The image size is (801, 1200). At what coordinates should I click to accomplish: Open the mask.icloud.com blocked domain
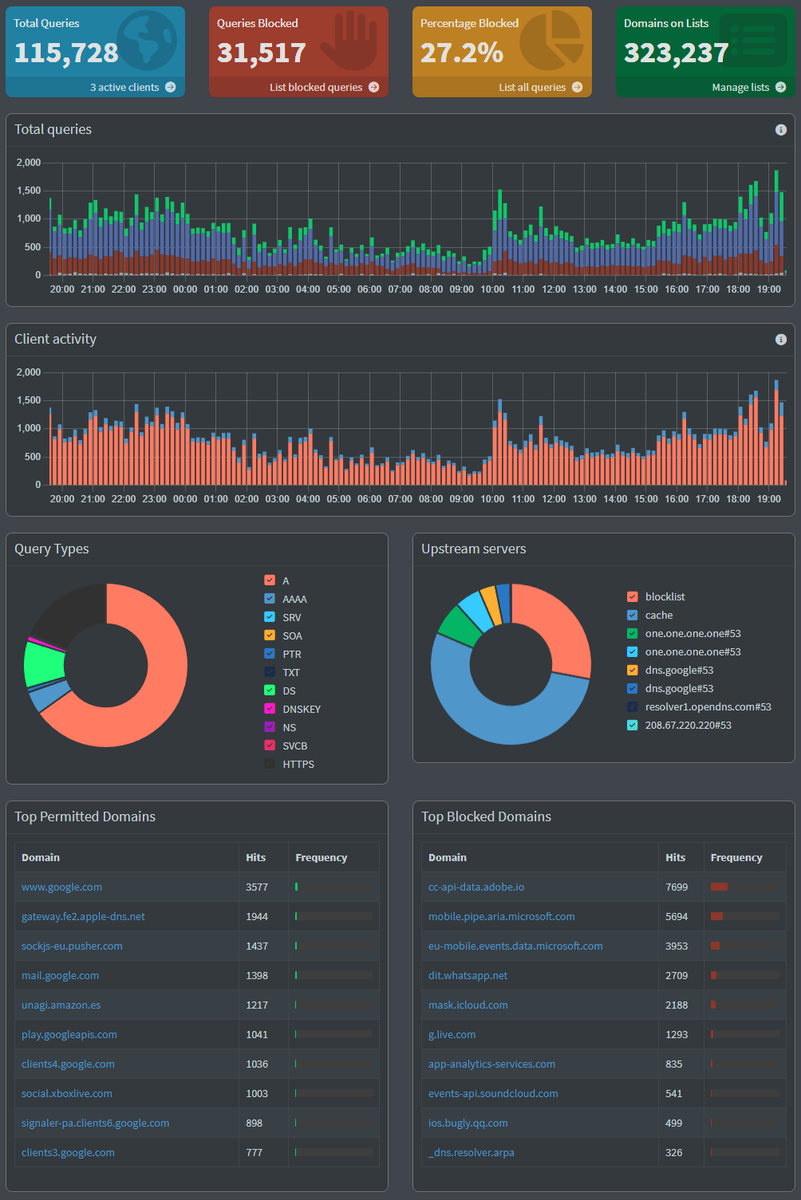pyautogui.click(x=468, y=1005)
